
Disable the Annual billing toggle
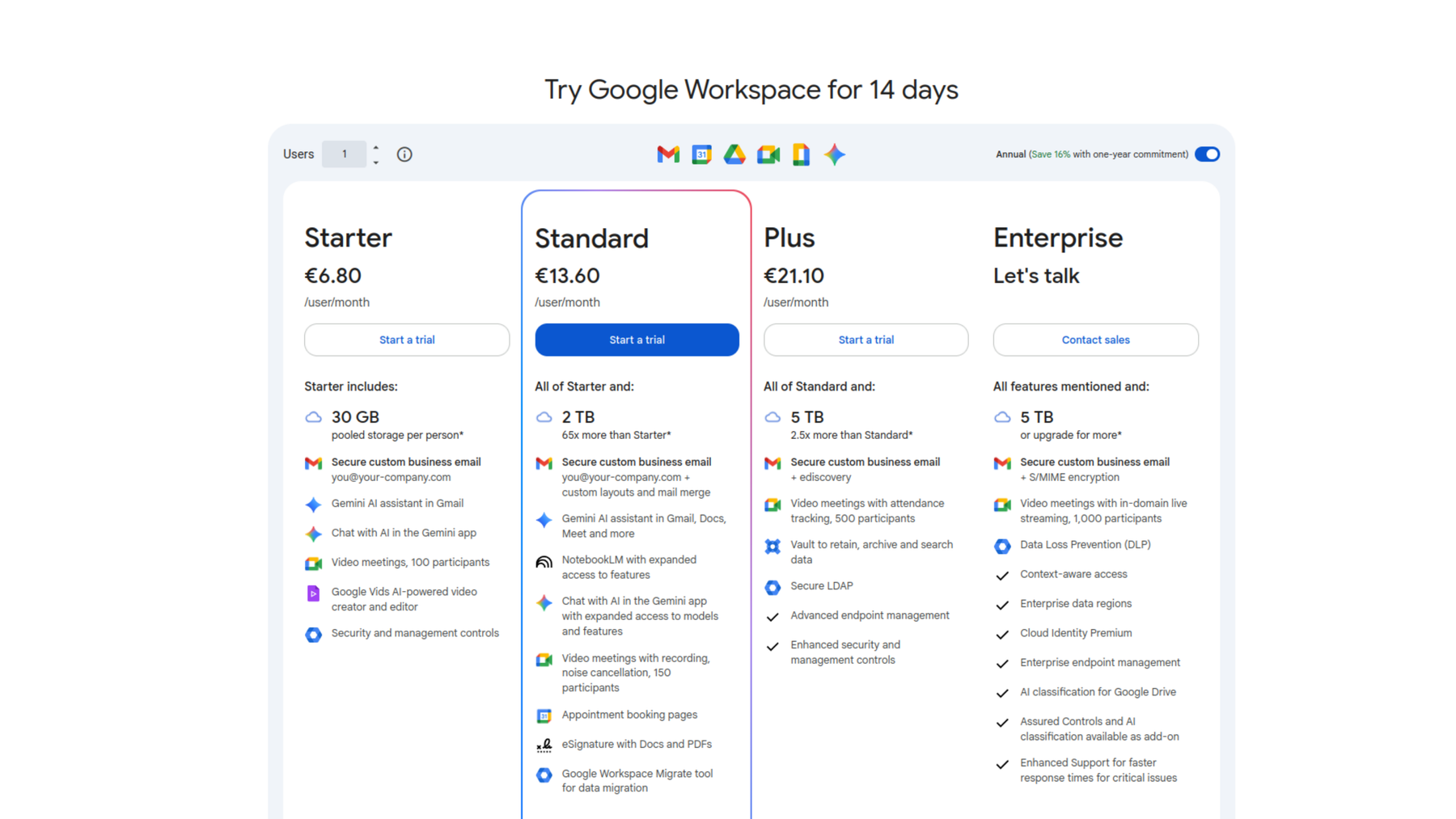click(1207, 154)
